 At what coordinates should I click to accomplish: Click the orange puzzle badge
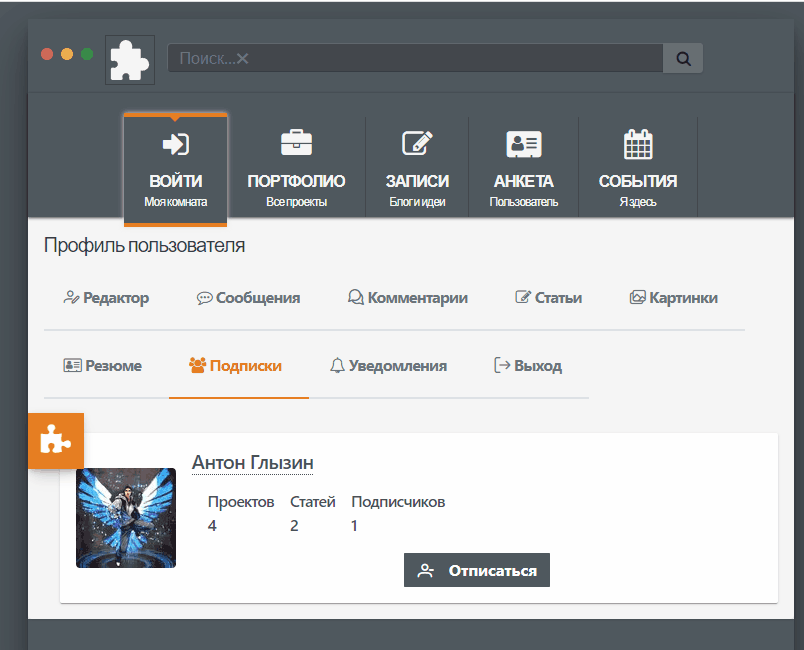56,441
